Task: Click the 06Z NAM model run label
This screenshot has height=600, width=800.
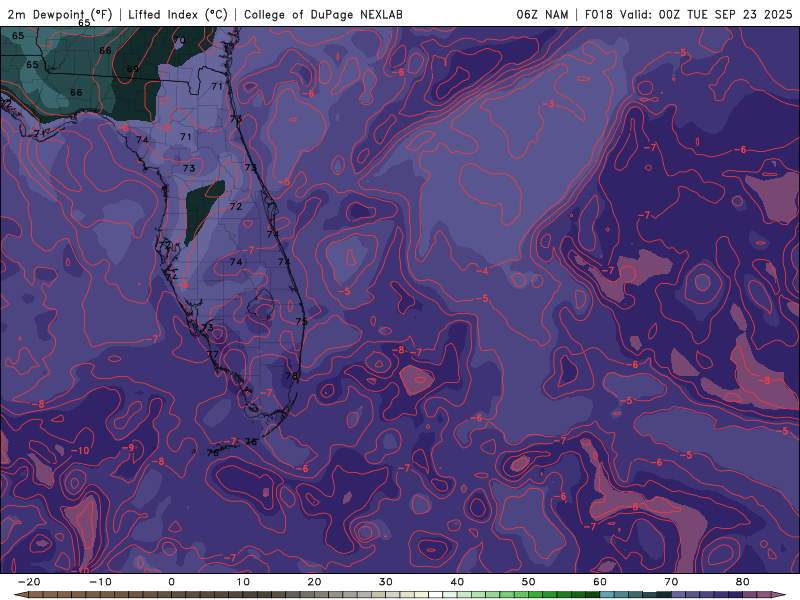Action: click(542, 14)
